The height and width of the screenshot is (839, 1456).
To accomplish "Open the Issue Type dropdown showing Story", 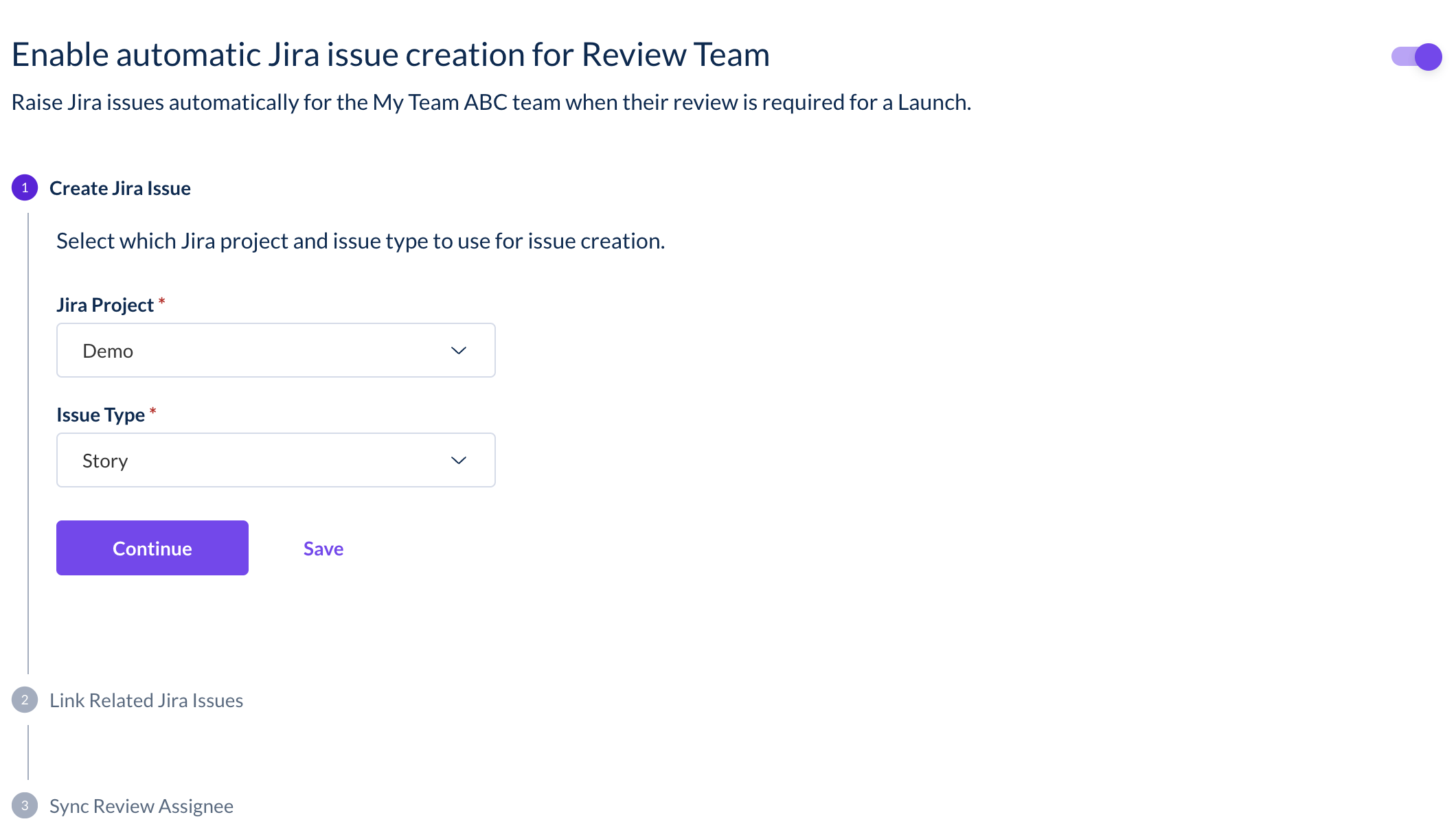I will coord(275,460).
